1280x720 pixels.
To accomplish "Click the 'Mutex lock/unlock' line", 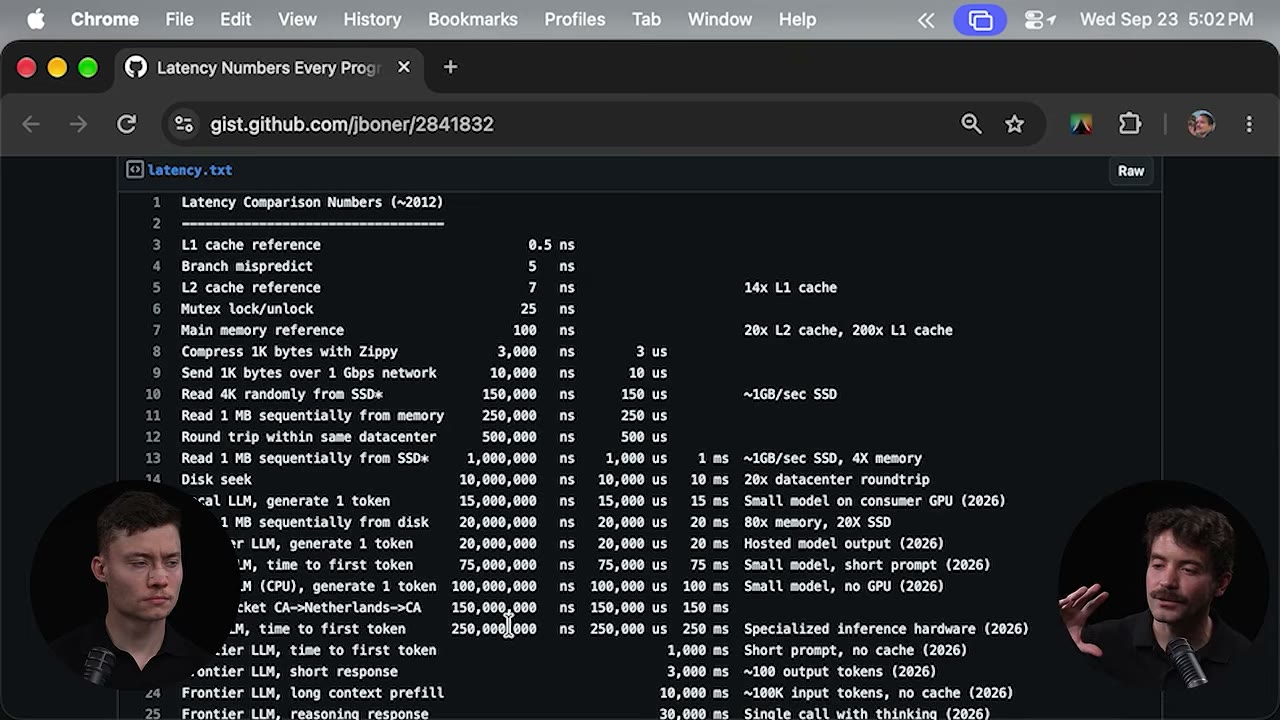I will coord(247,309).
